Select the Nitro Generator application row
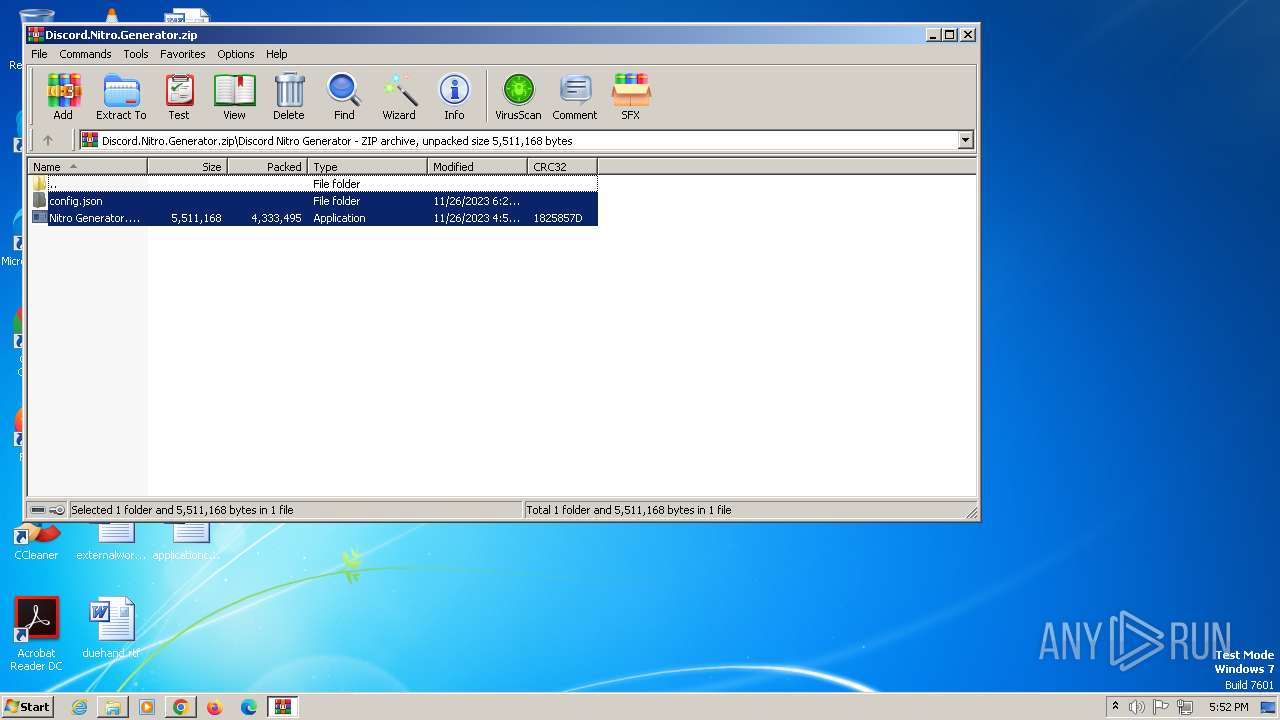1280x720 pixels. [313, 218]
